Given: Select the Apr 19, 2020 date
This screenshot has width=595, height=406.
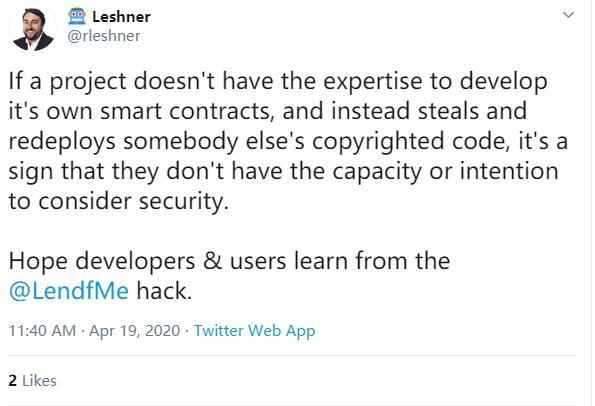Looking at the screenshot, I should coord(135,330).
